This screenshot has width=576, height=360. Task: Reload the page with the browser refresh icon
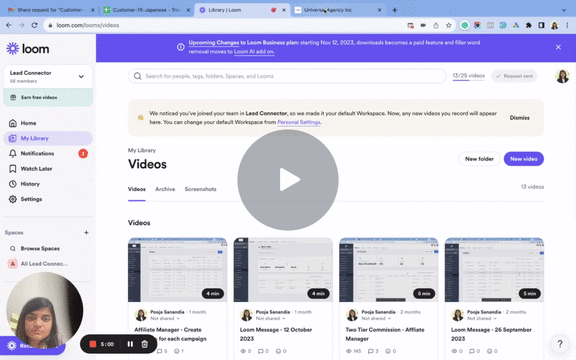34,25
